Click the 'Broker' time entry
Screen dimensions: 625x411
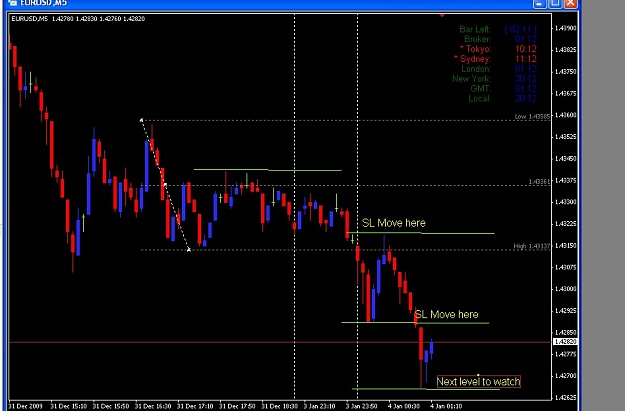click(500, 39)
